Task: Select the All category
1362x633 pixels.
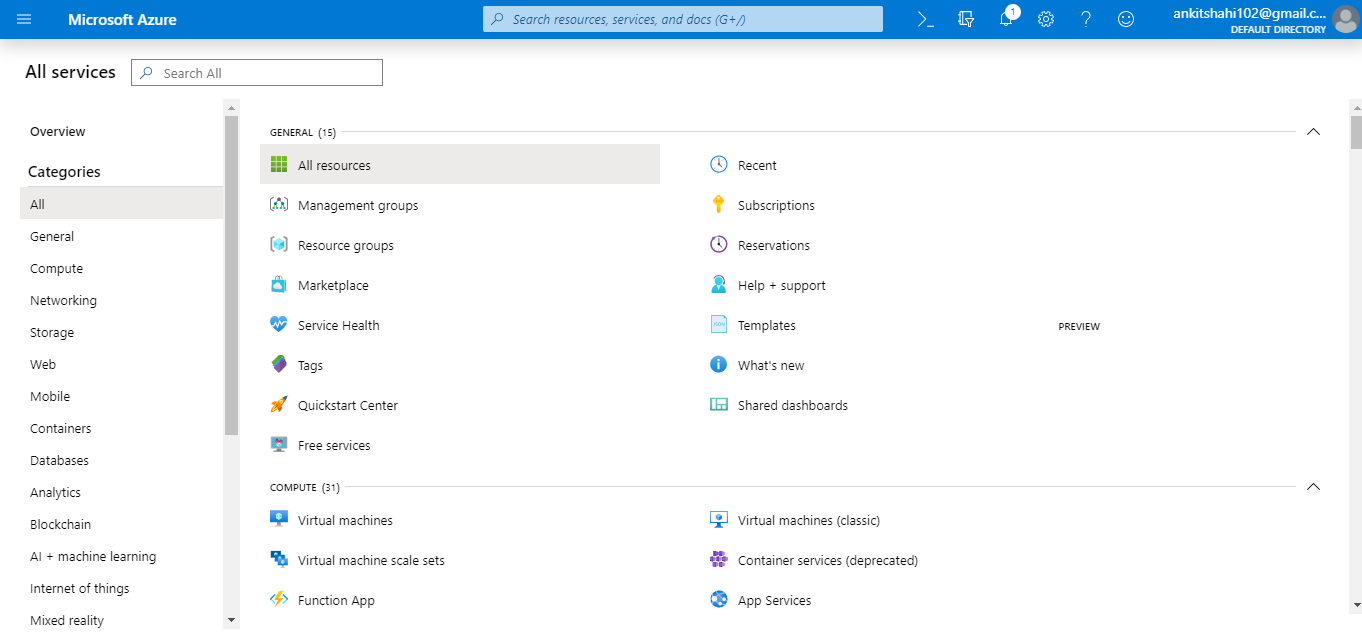Action: pos(121,203)
